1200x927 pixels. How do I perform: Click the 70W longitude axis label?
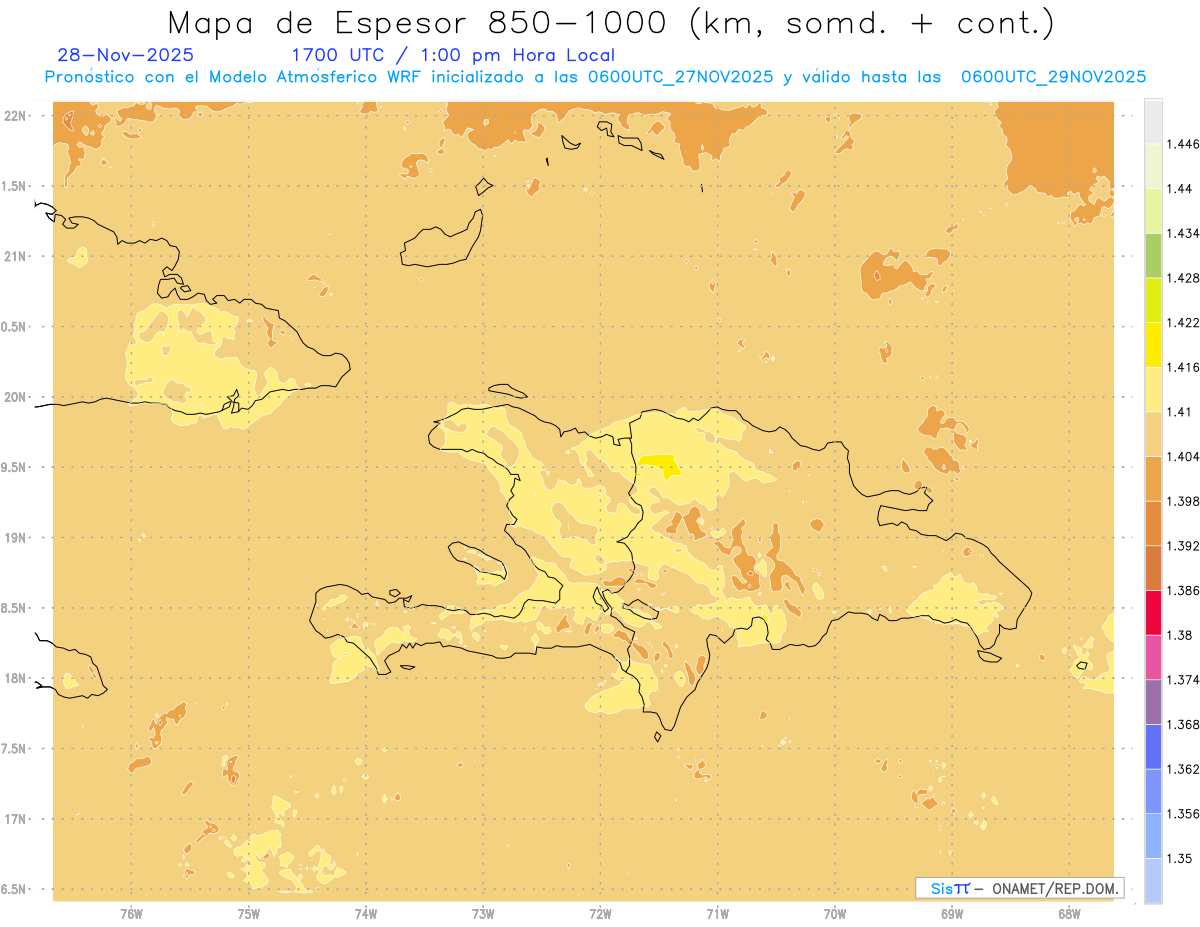pos(835,913)
